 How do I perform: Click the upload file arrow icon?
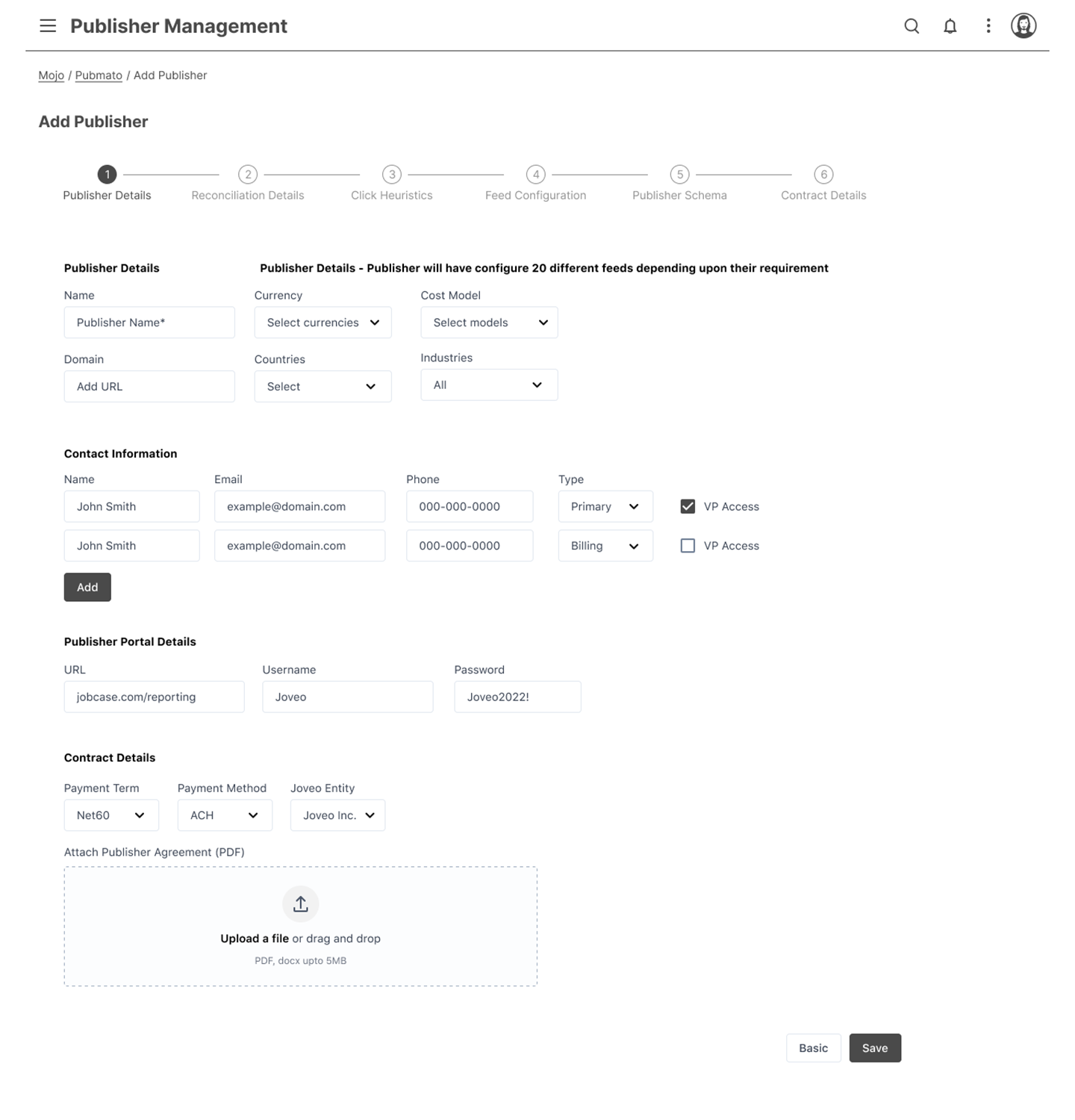click(x=300, y=904)
